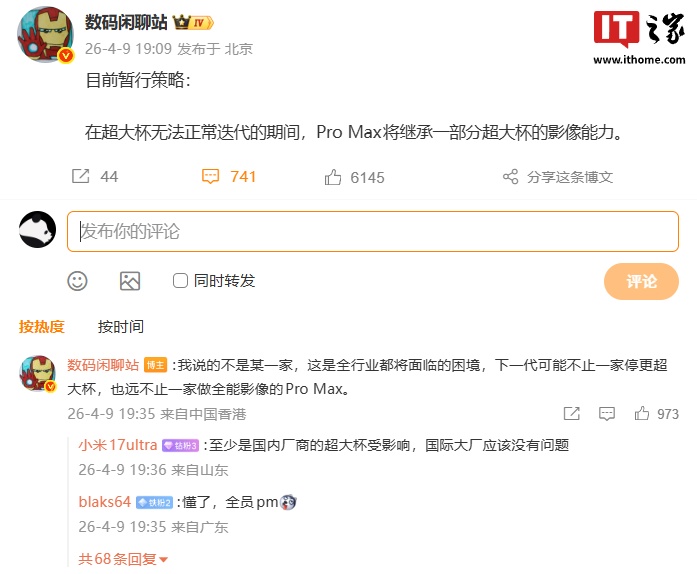Like the comment with 973 likes

641,413
